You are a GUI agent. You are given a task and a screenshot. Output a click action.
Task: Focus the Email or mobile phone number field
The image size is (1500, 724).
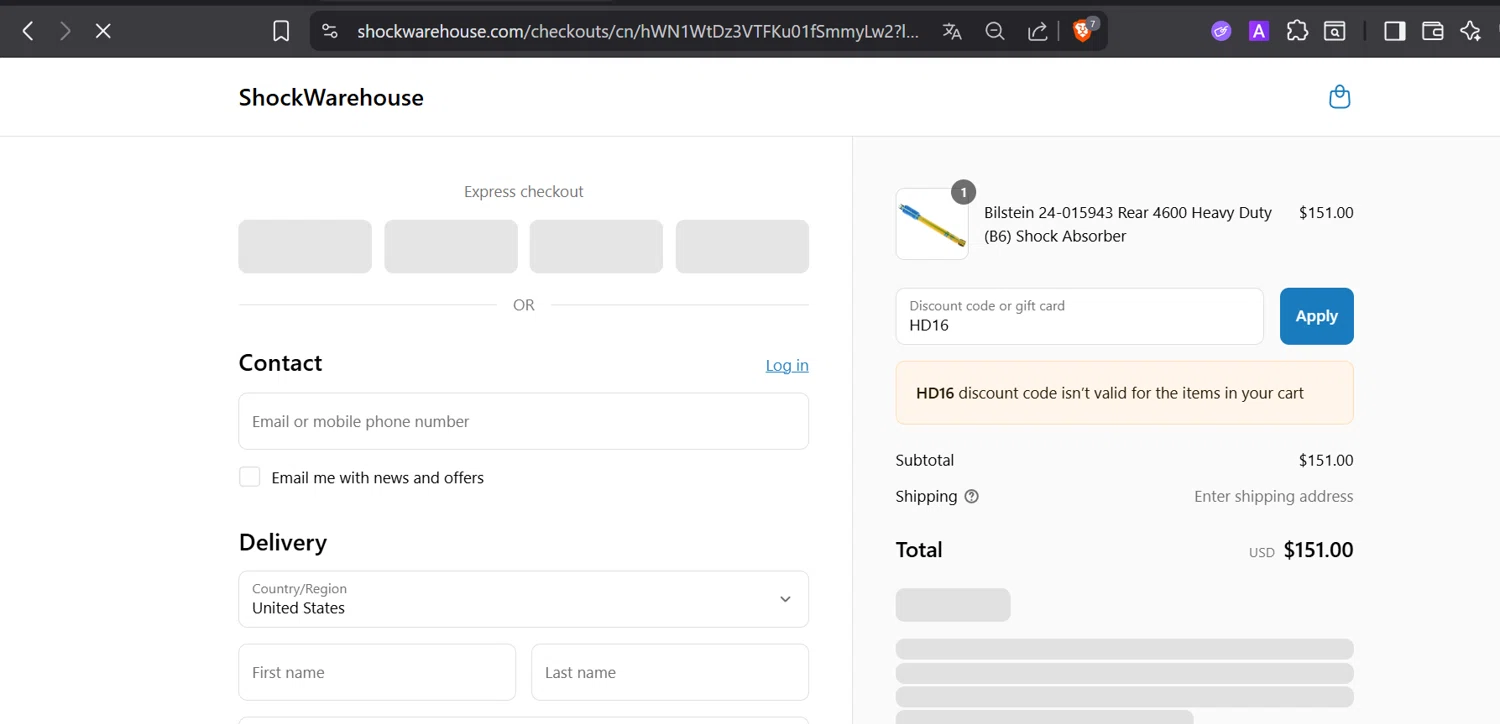pos(523,421)
